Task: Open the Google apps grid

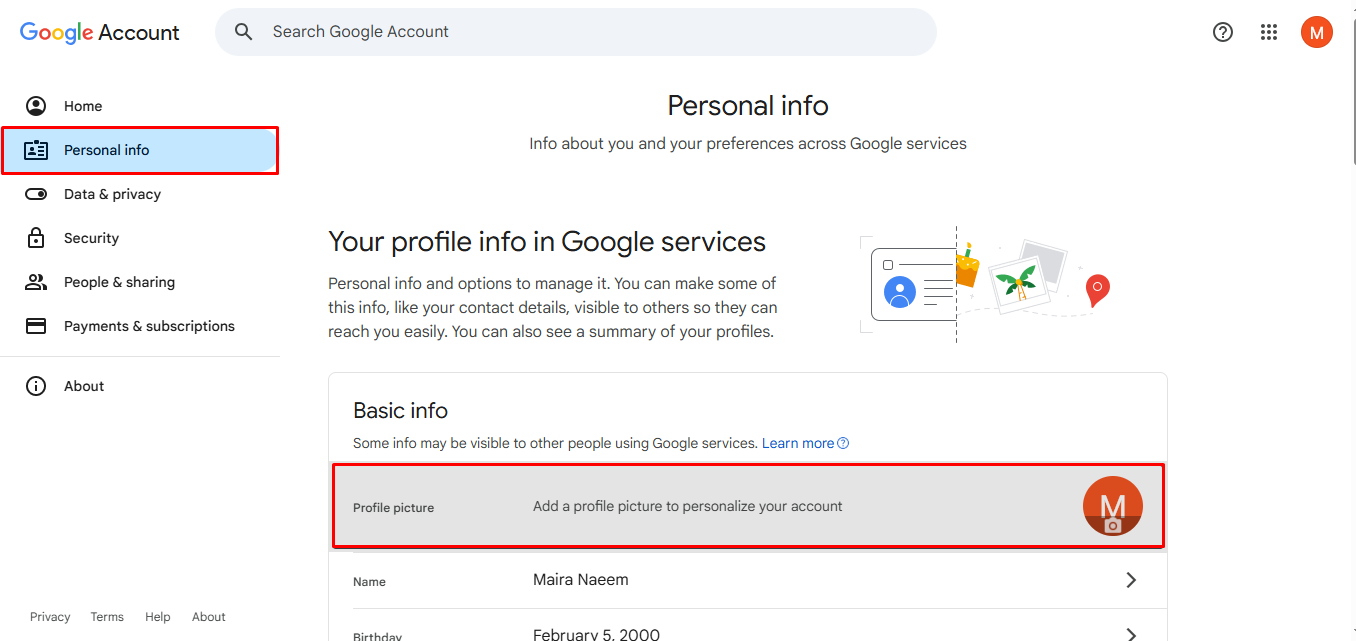Action: [x=1269, y=32]
